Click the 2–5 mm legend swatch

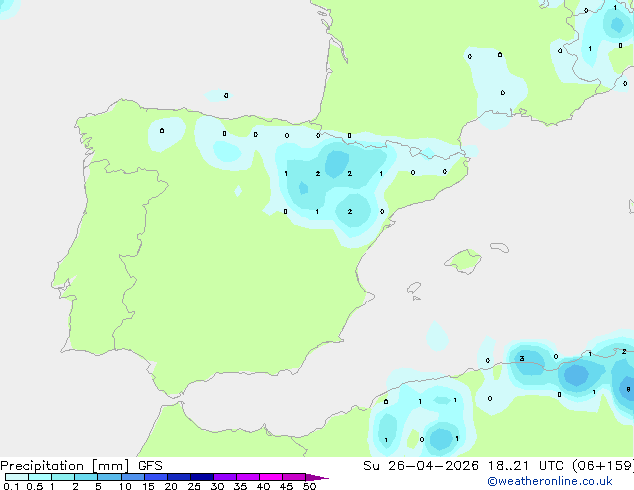click(x=86, y=477)
